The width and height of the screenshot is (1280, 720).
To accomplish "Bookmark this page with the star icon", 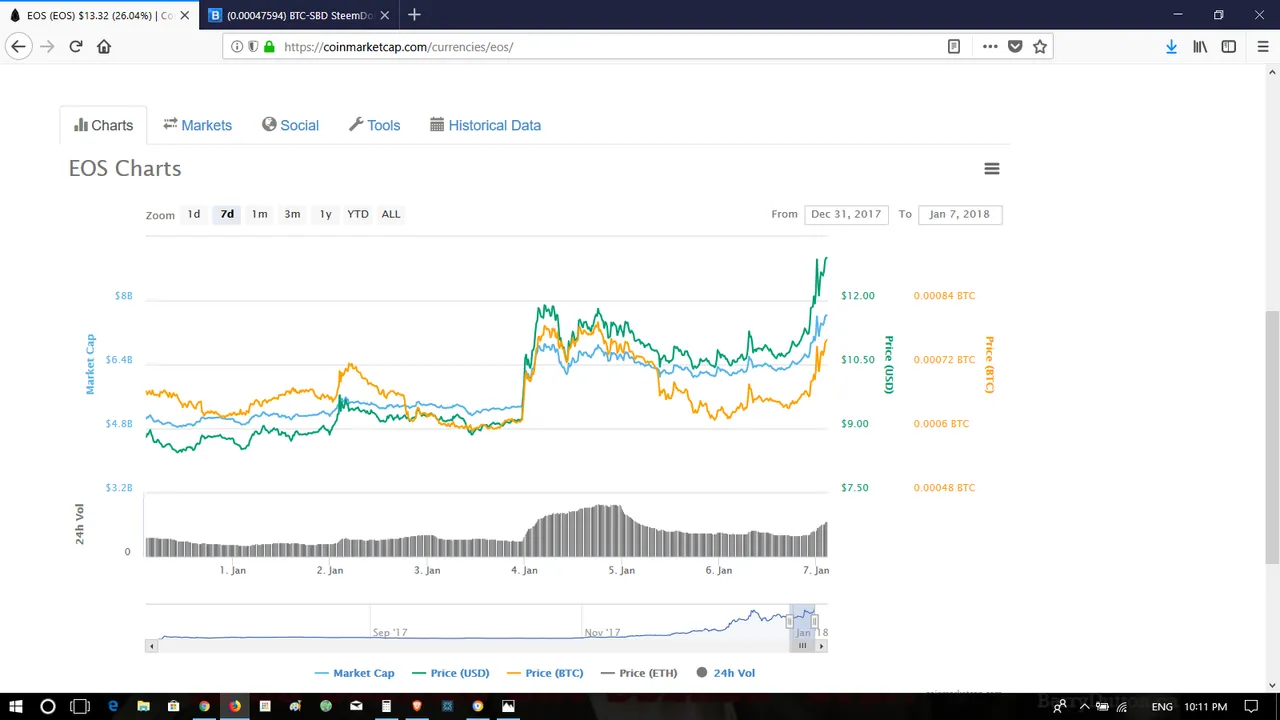I will point(1040,46).
